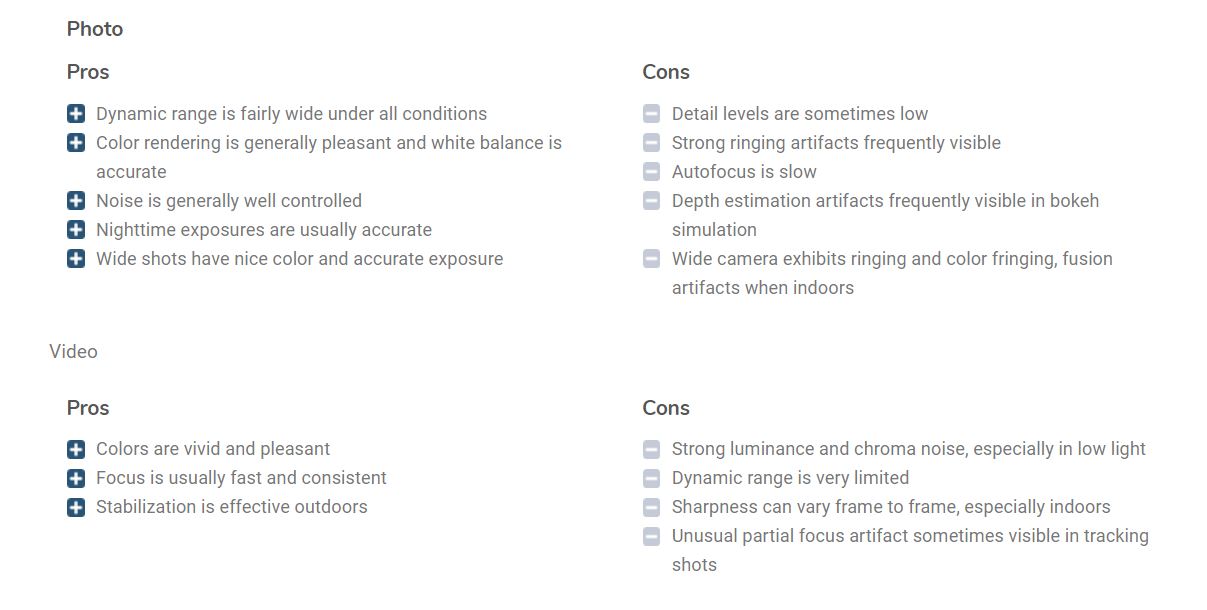Screen dimensions: 1207x610
Task: Click minus icon next to 'Dynamic range is very limited'
Action: (x=652, y=478)
